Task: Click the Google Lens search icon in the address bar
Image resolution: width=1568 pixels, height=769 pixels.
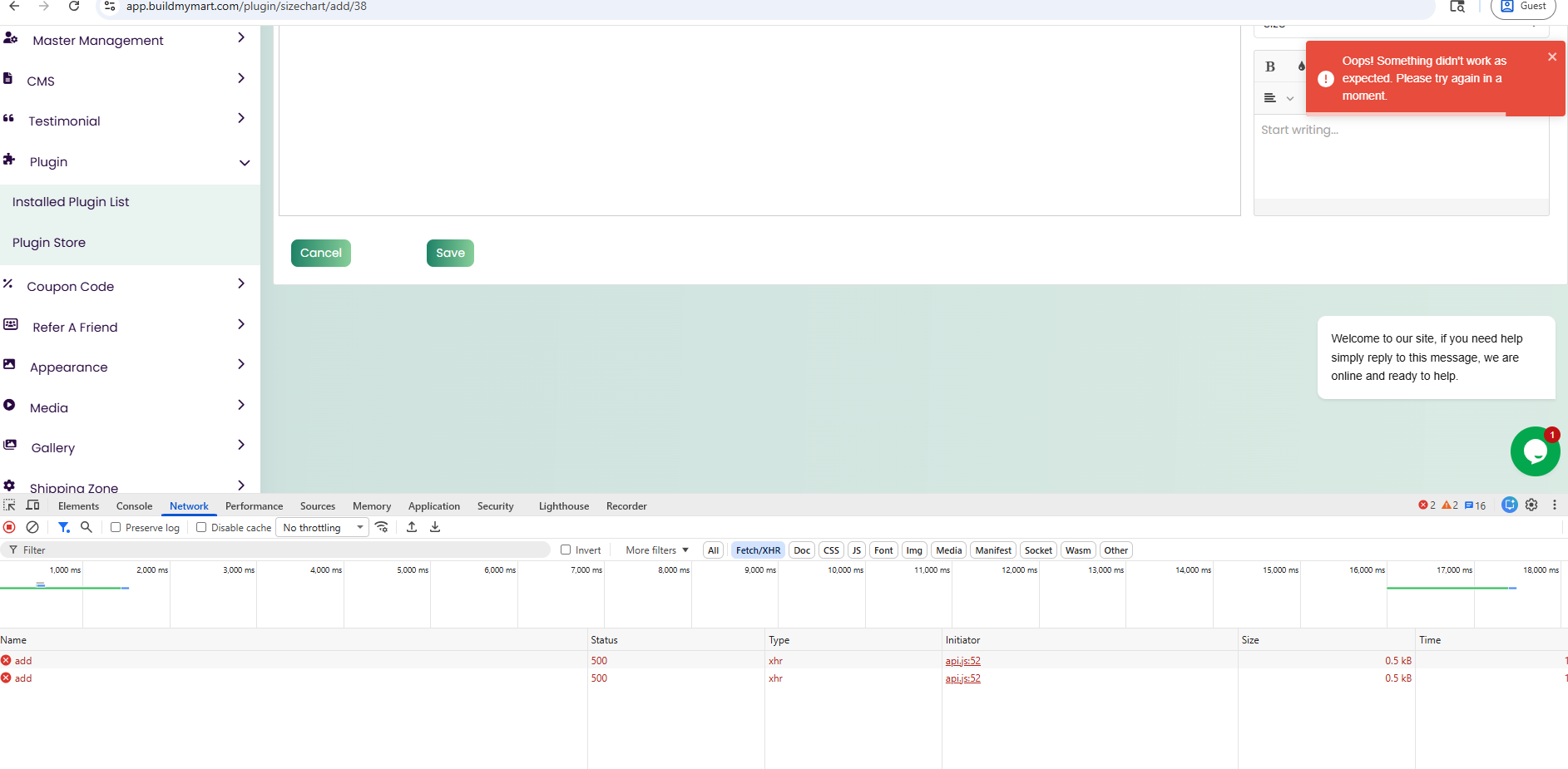Action: (x=1457, y=6)
